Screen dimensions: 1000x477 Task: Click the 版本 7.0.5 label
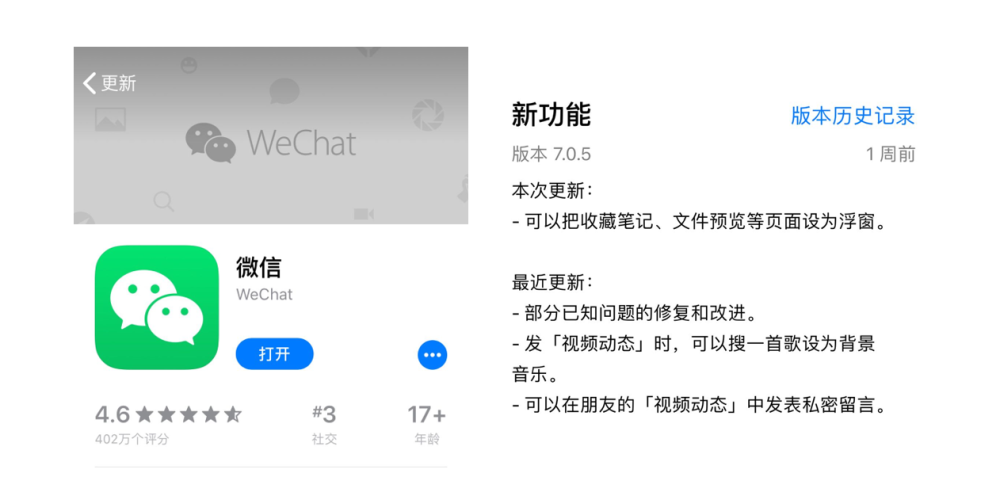coord(551,154)
